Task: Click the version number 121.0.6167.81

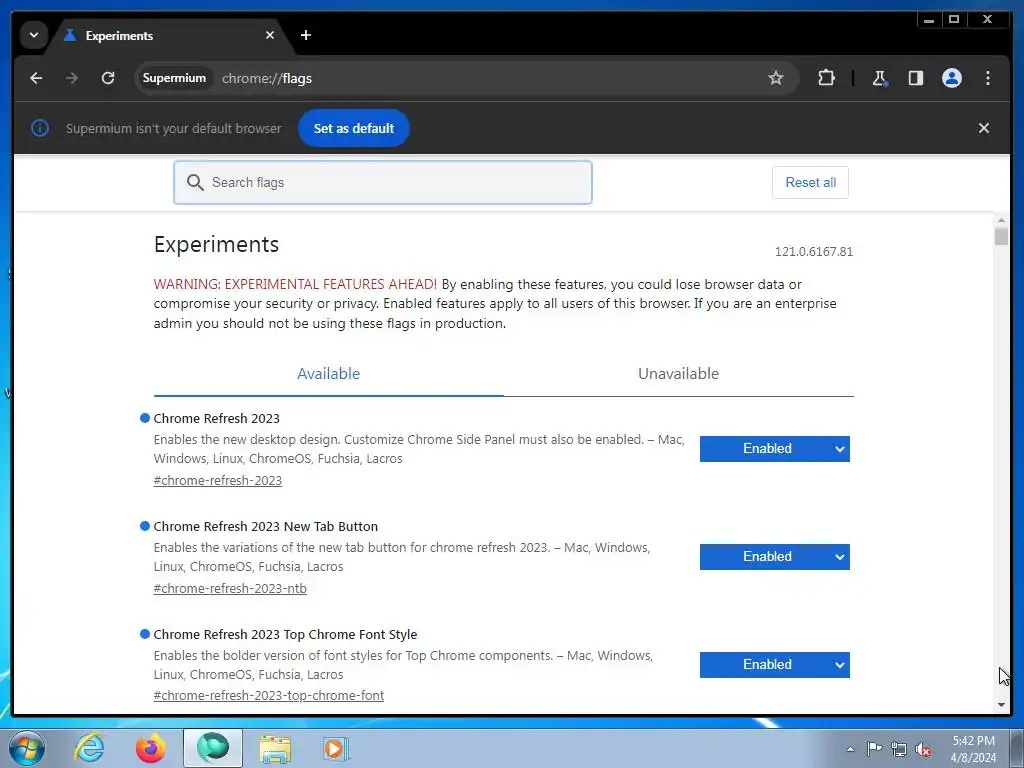Action: point(814,251)
